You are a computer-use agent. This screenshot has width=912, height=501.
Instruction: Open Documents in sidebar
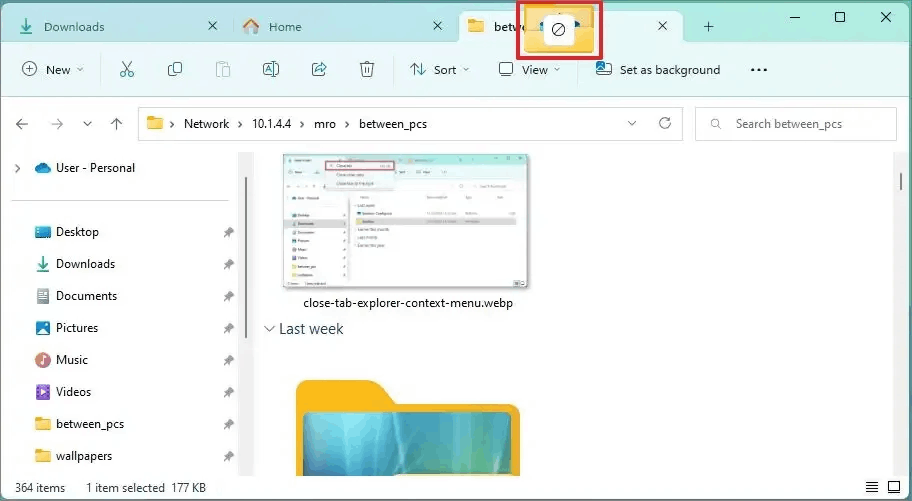point(86,296)
